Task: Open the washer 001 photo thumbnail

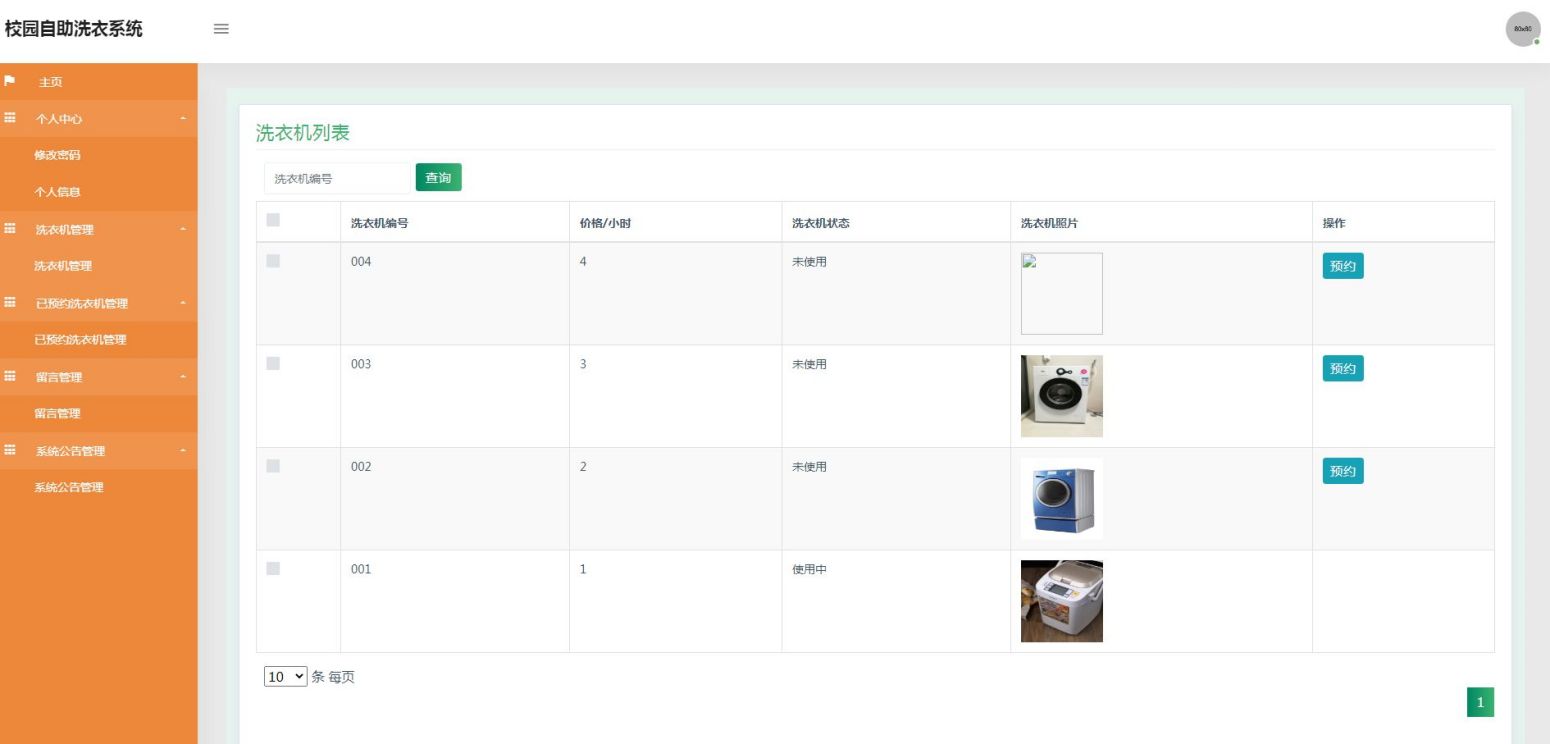Action: click(x=1061, y=601)
